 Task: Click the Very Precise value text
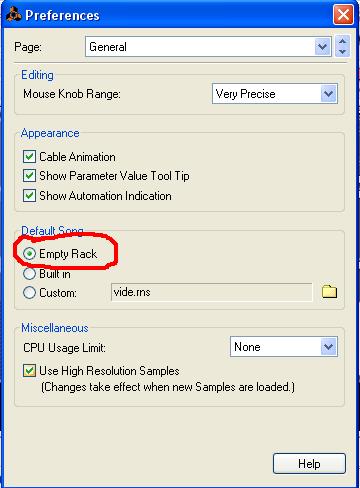pos(245,94)
